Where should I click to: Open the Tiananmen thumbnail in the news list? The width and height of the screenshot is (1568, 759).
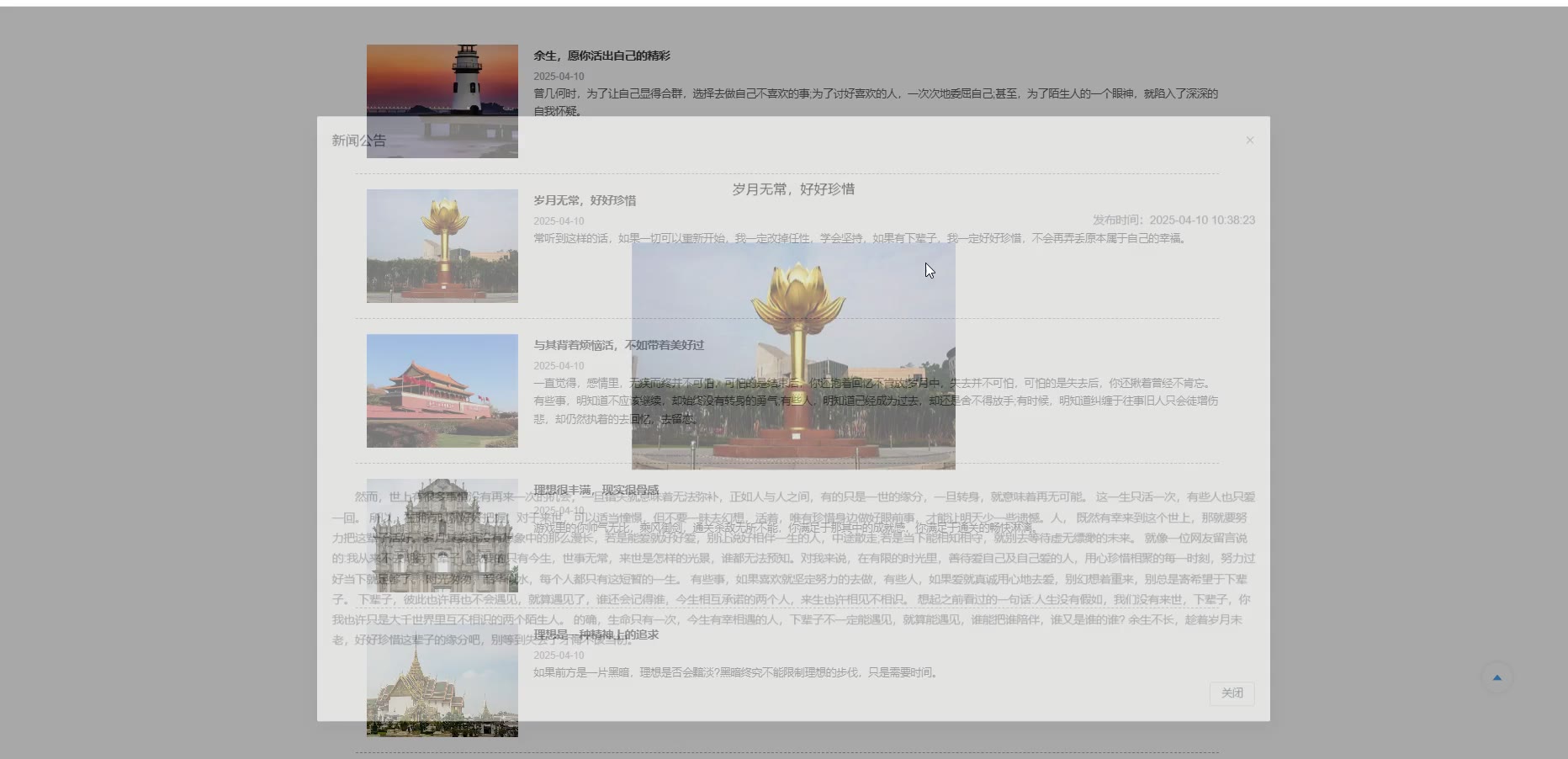(x=442, y=390)
